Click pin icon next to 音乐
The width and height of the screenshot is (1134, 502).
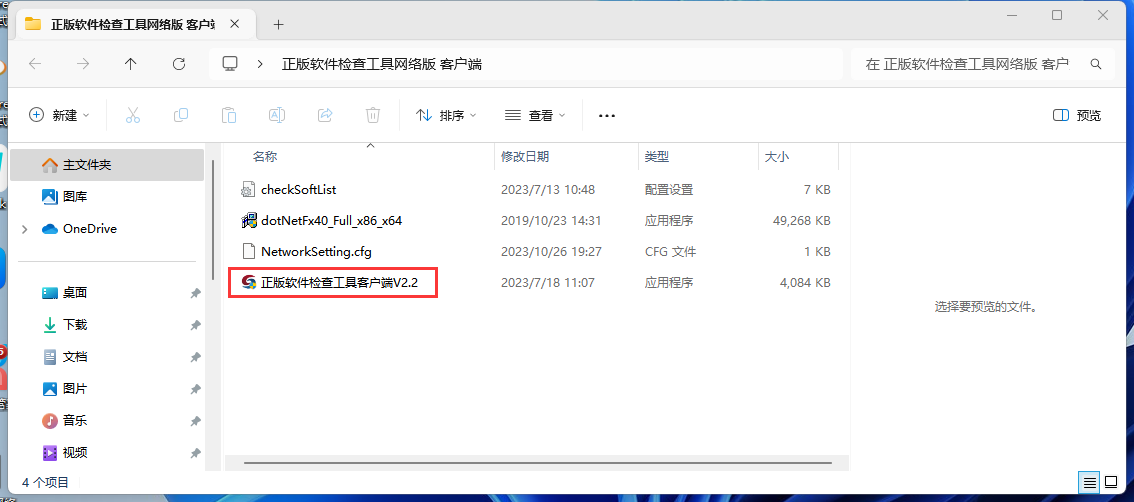click(195, 421)
